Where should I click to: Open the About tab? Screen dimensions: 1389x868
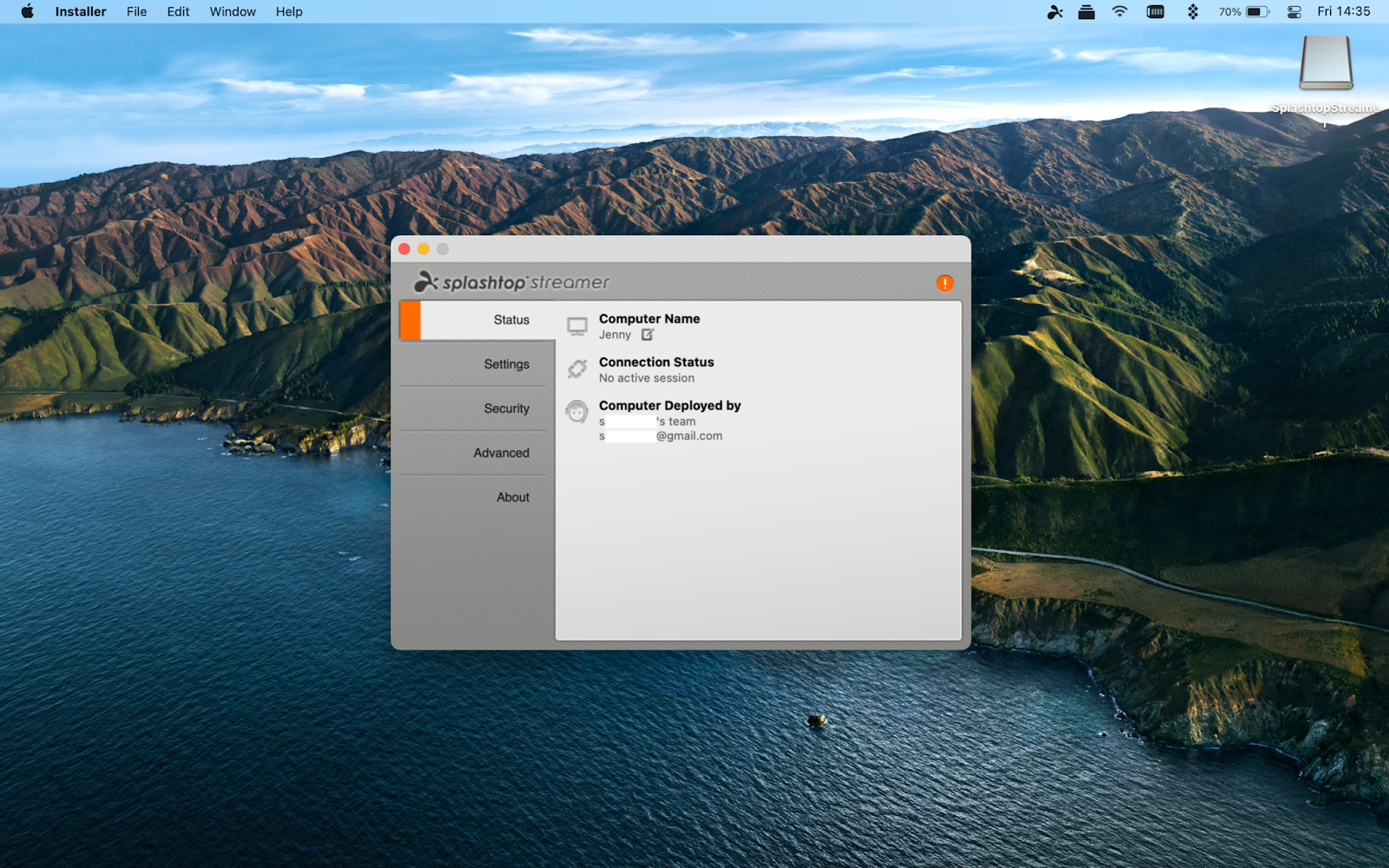[x=473, y=497]
